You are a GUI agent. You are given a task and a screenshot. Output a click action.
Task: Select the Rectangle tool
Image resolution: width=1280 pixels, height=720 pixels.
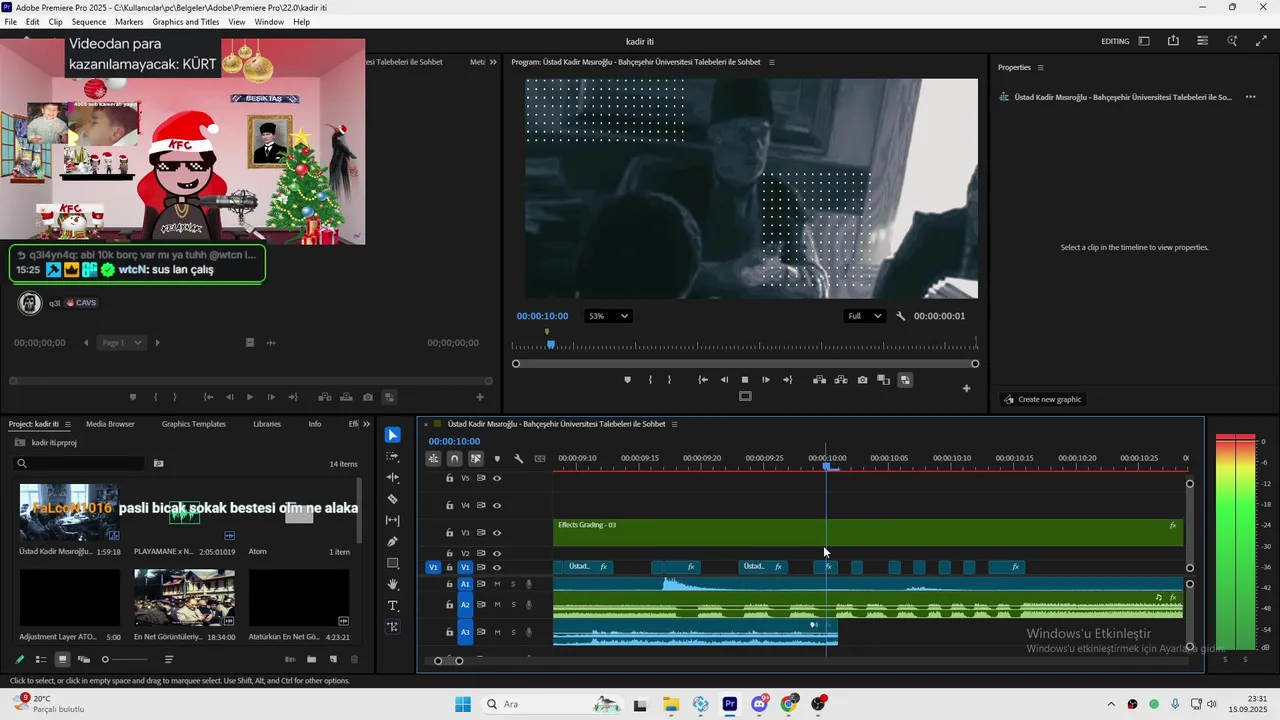pos(393,563)
